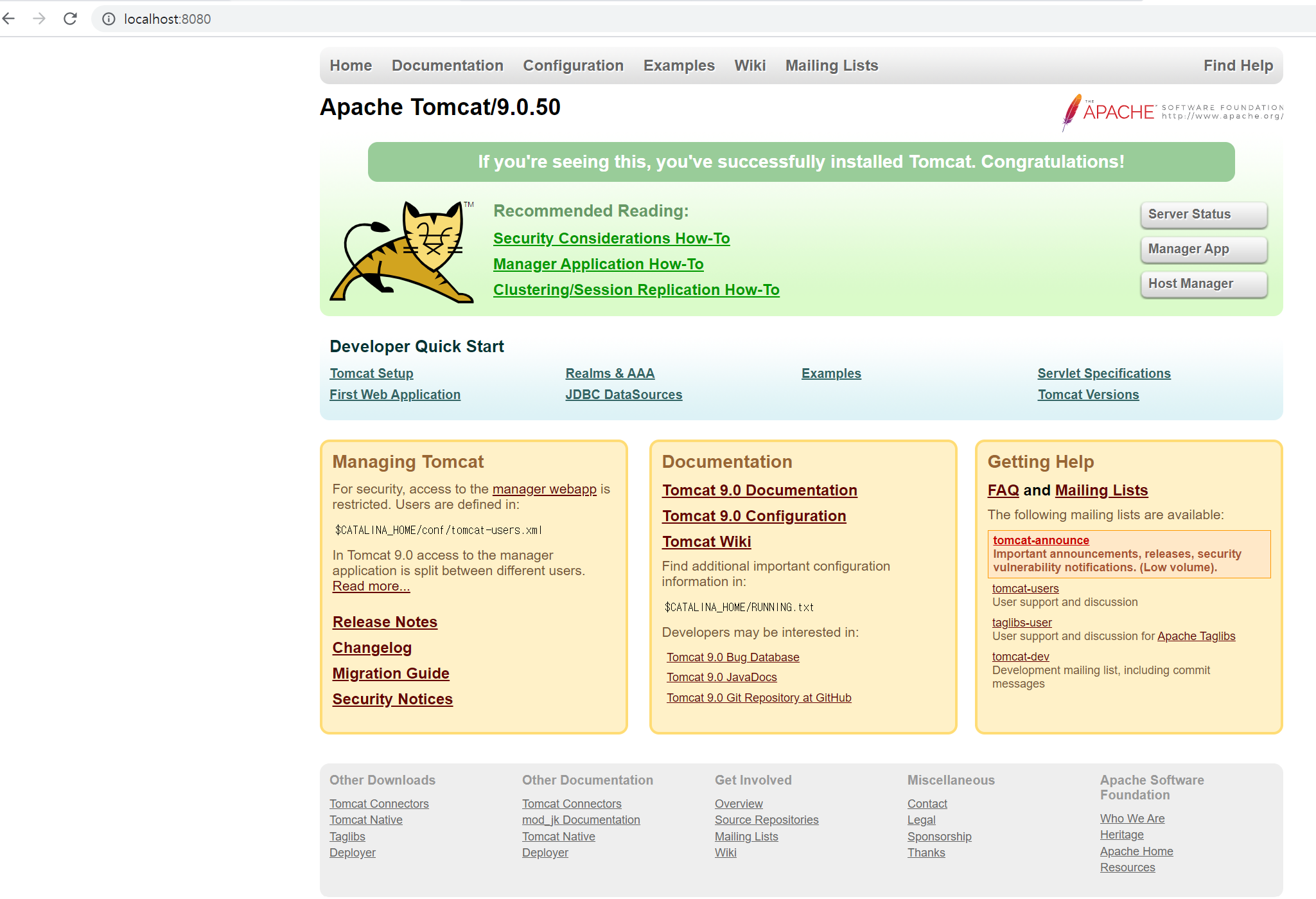Open the Tomcat Versions link
Viewport: 1316px width, 899px height.
pos(1088,395)
